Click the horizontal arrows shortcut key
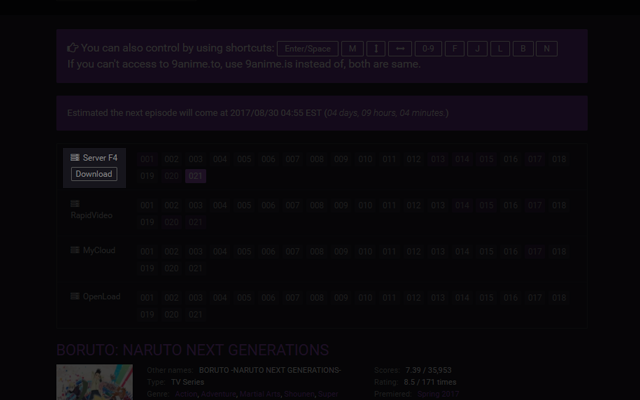Image resolution: width=640 pixels, height=400 pixels. click(400, 49)
